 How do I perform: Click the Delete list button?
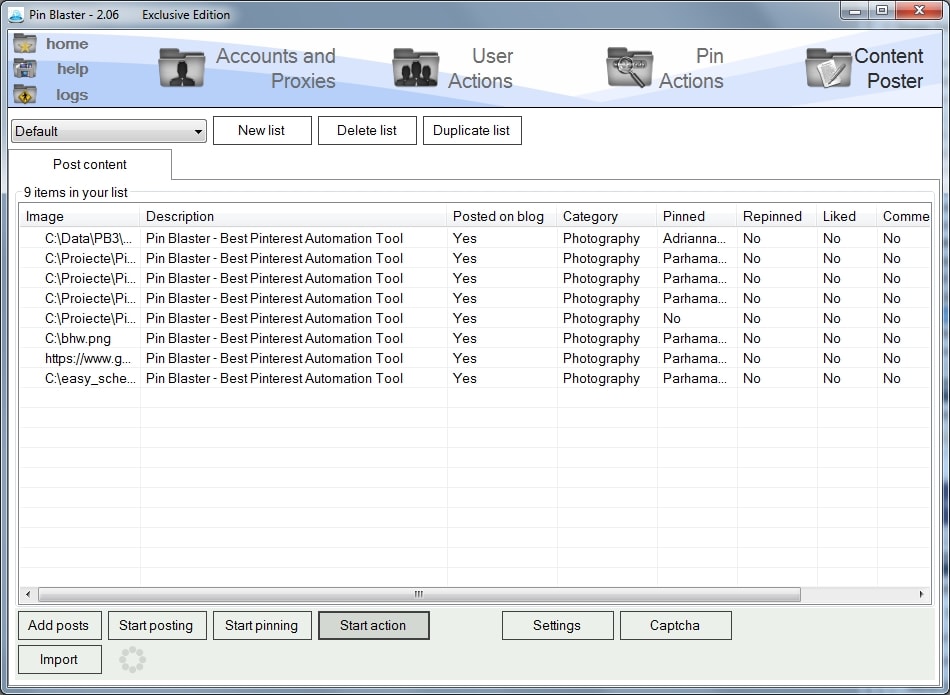click(367, 130)
